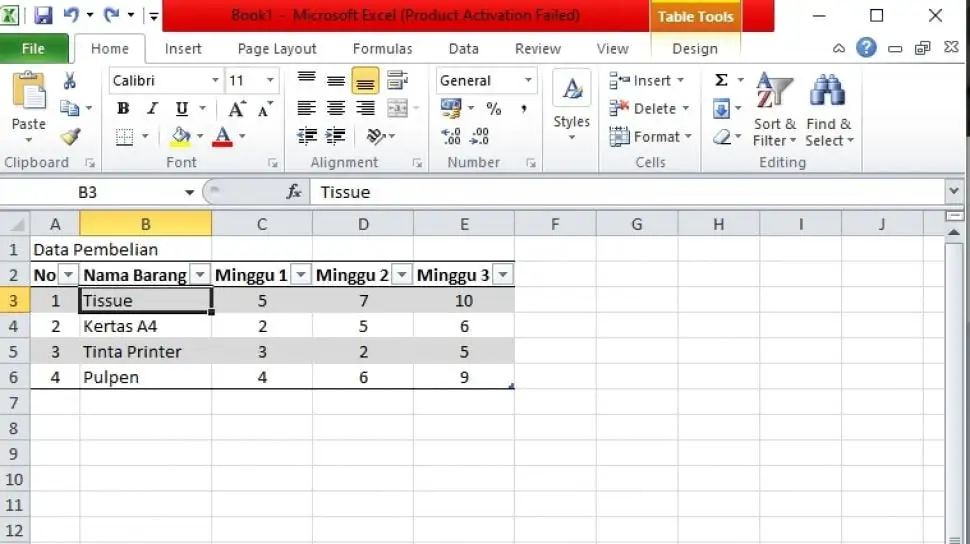Open filter dropdown for No column
This screenshot has height=544, width=970.
(68, 274)
